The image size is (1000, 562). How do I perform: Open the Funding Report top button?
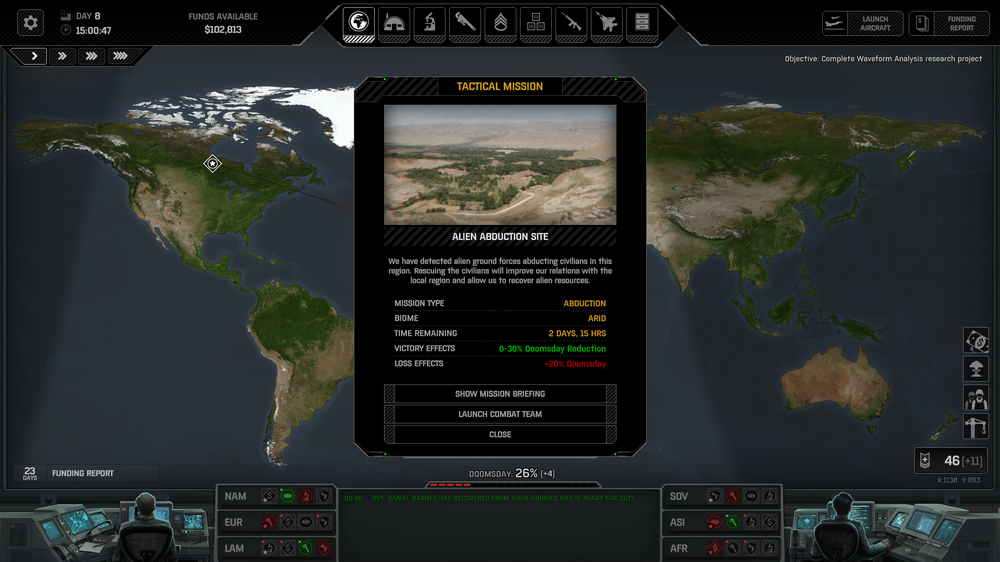click(949, 24)
